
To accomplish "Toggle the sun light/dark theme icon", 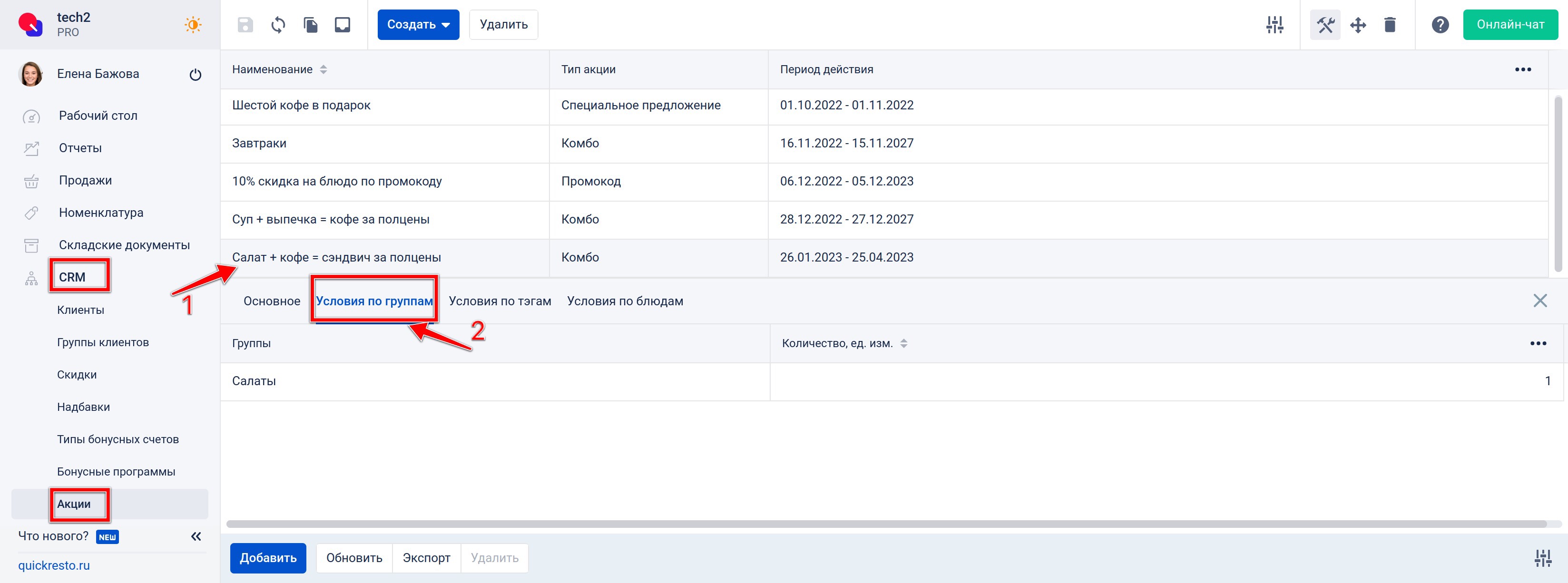I will [193, 25].
